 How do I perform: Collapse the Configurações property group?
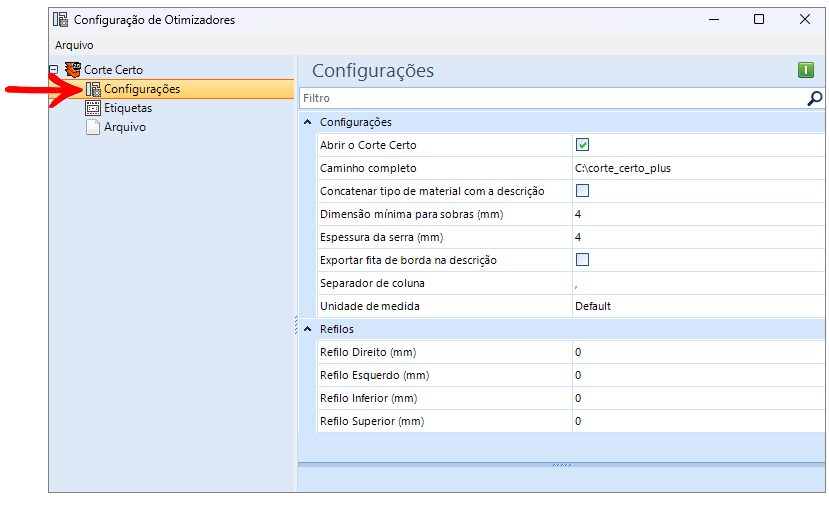tap(308, 122)
